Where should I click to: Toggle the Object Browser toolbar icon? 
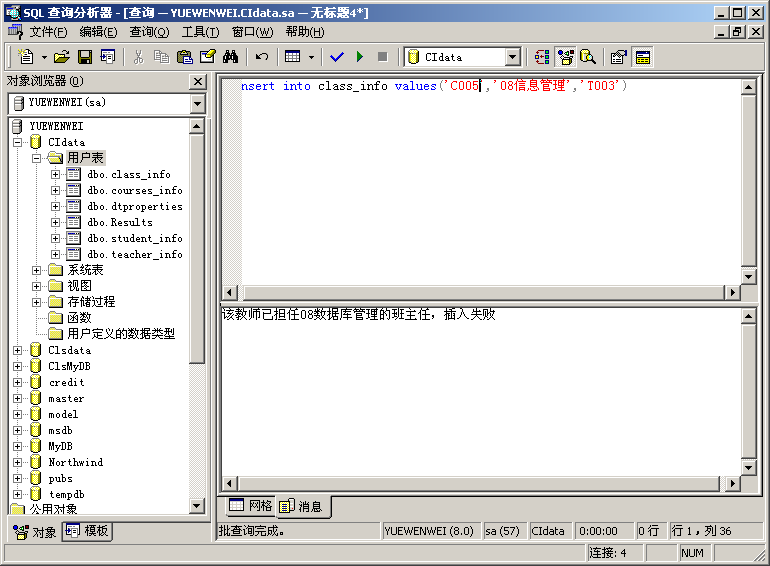click(x=565, y=57)
